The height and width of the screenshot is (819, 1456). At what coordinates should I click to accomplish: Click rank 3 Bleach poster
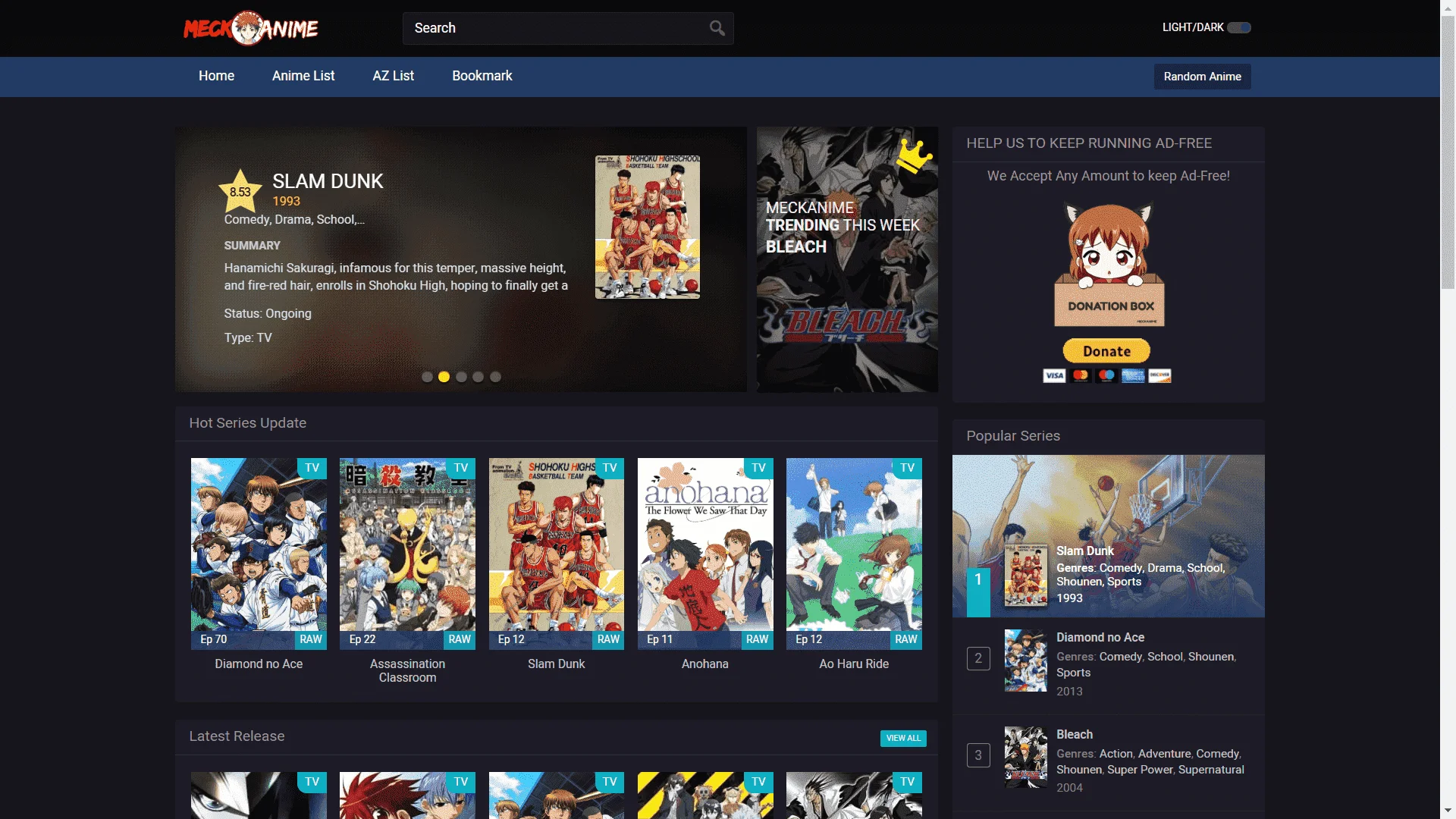tap(1026, 757)
